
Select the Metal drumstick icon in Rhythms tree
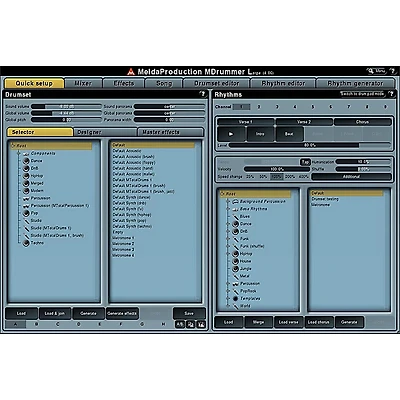235,276
